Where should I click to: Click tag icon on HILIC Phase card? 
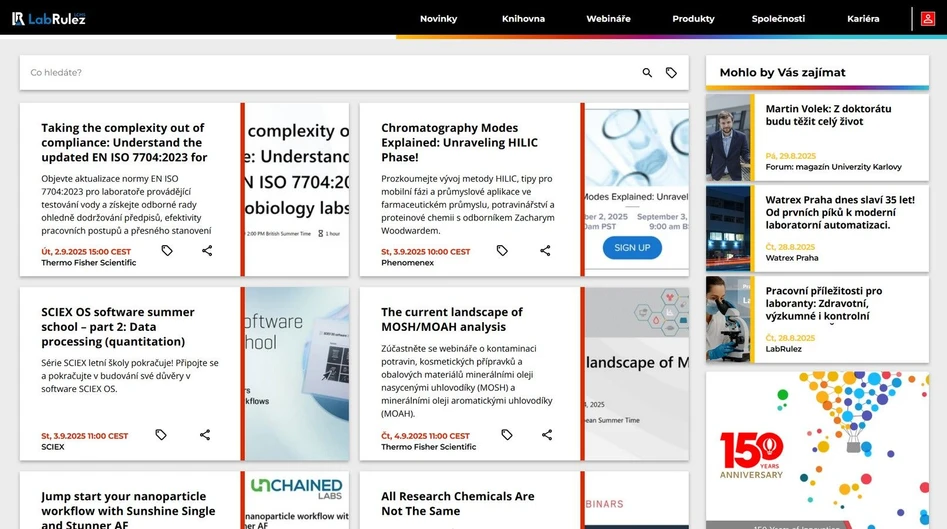[x=502, y=250]
